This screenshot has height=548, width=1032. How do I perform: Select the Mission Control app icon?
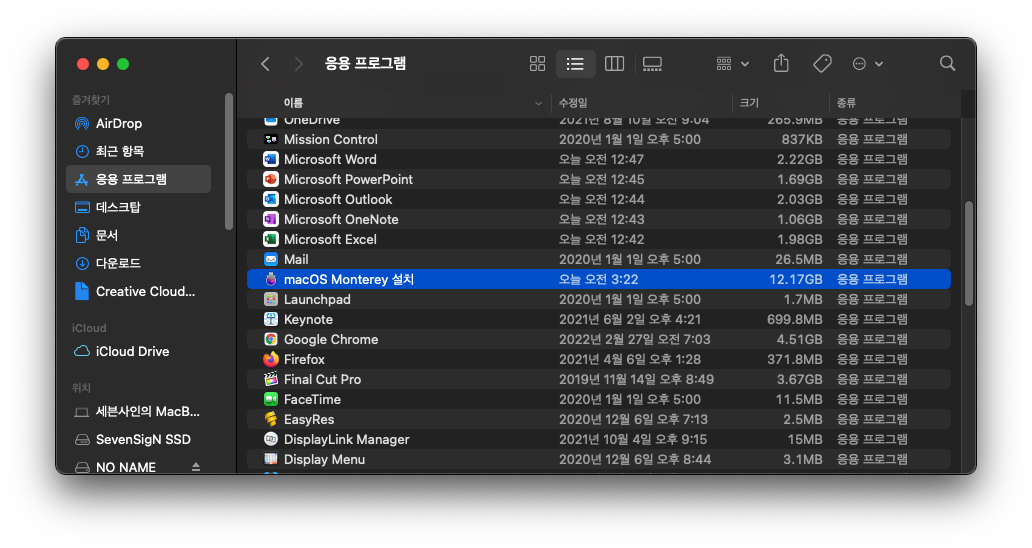(x=271, y=139)
